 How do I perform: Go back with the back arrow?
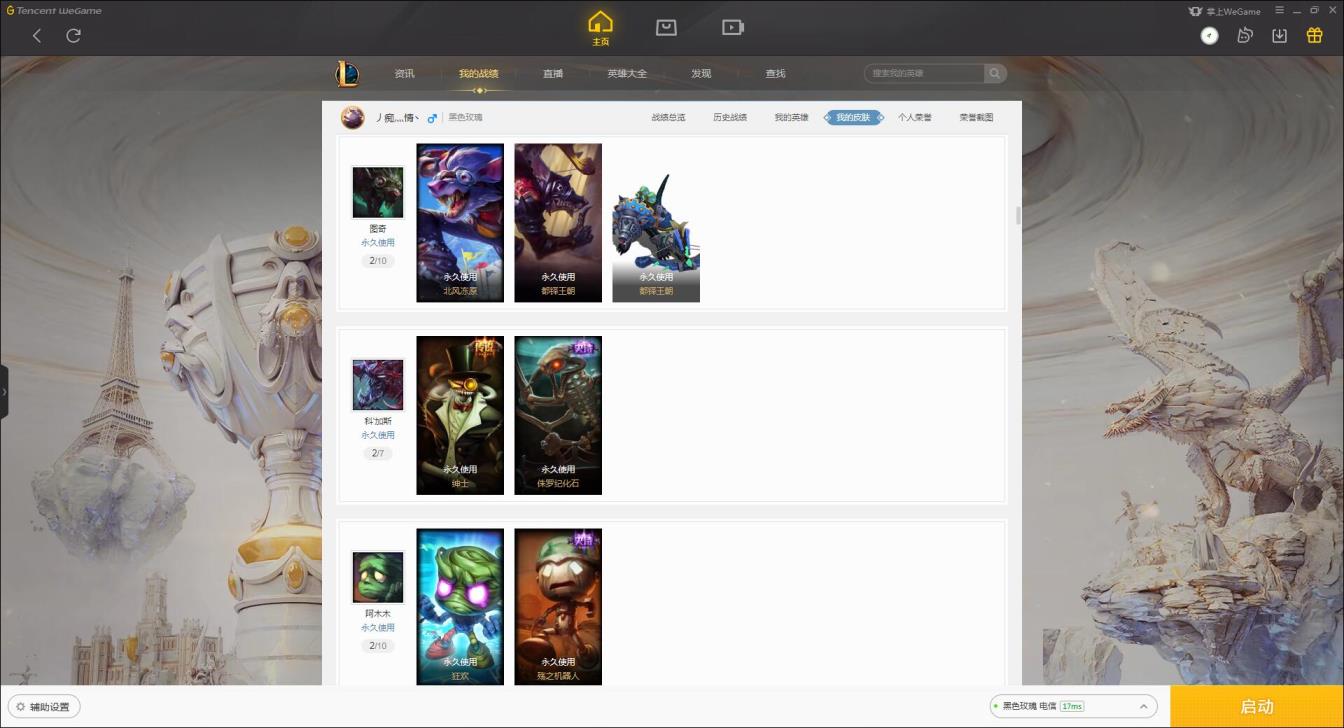37,35
